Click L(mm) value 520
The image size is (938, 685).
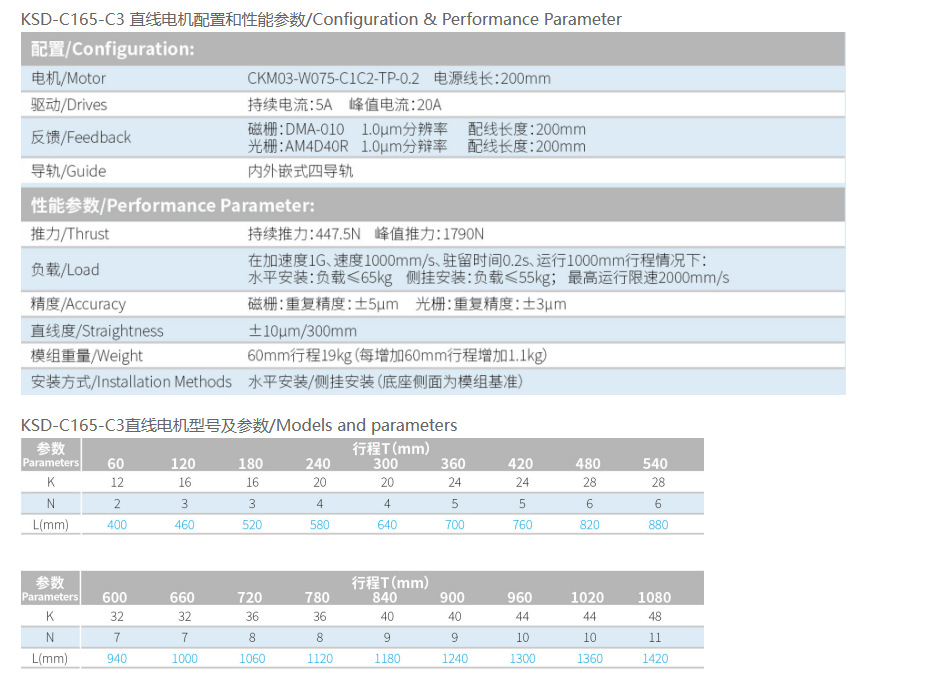(252, 525)
